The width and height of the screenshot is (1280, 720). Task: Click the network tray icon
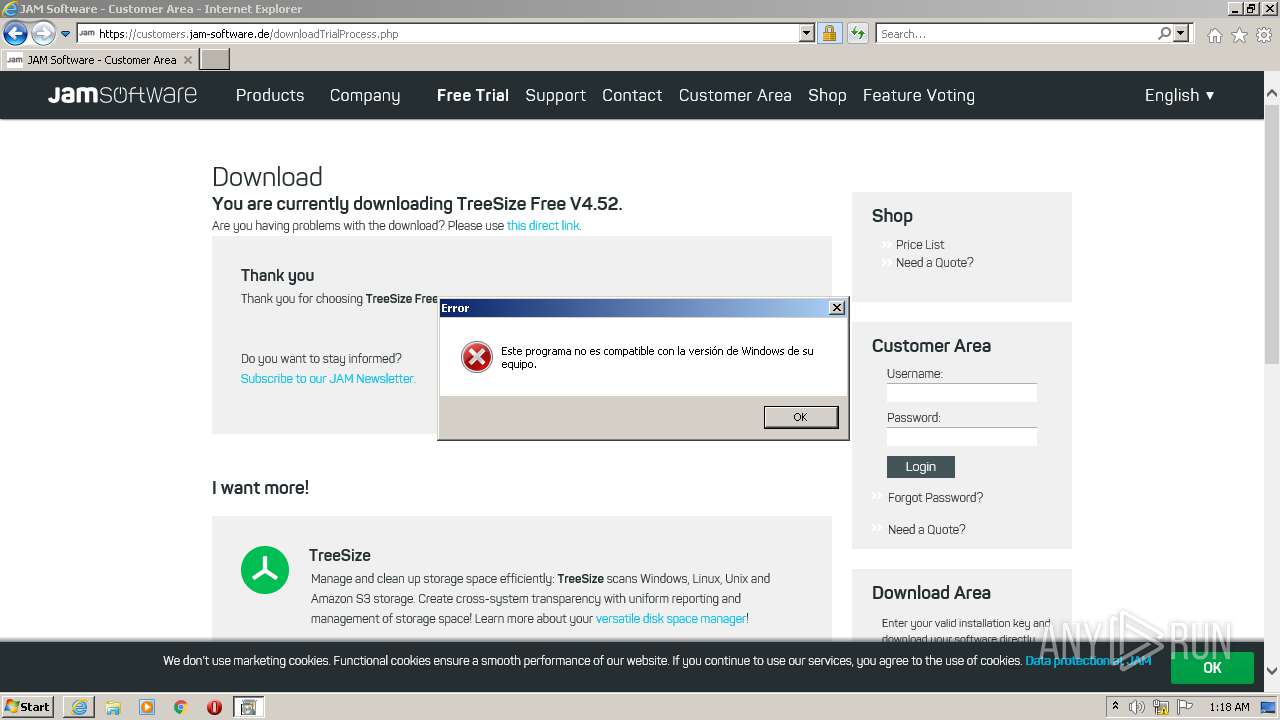[1161, 707]
